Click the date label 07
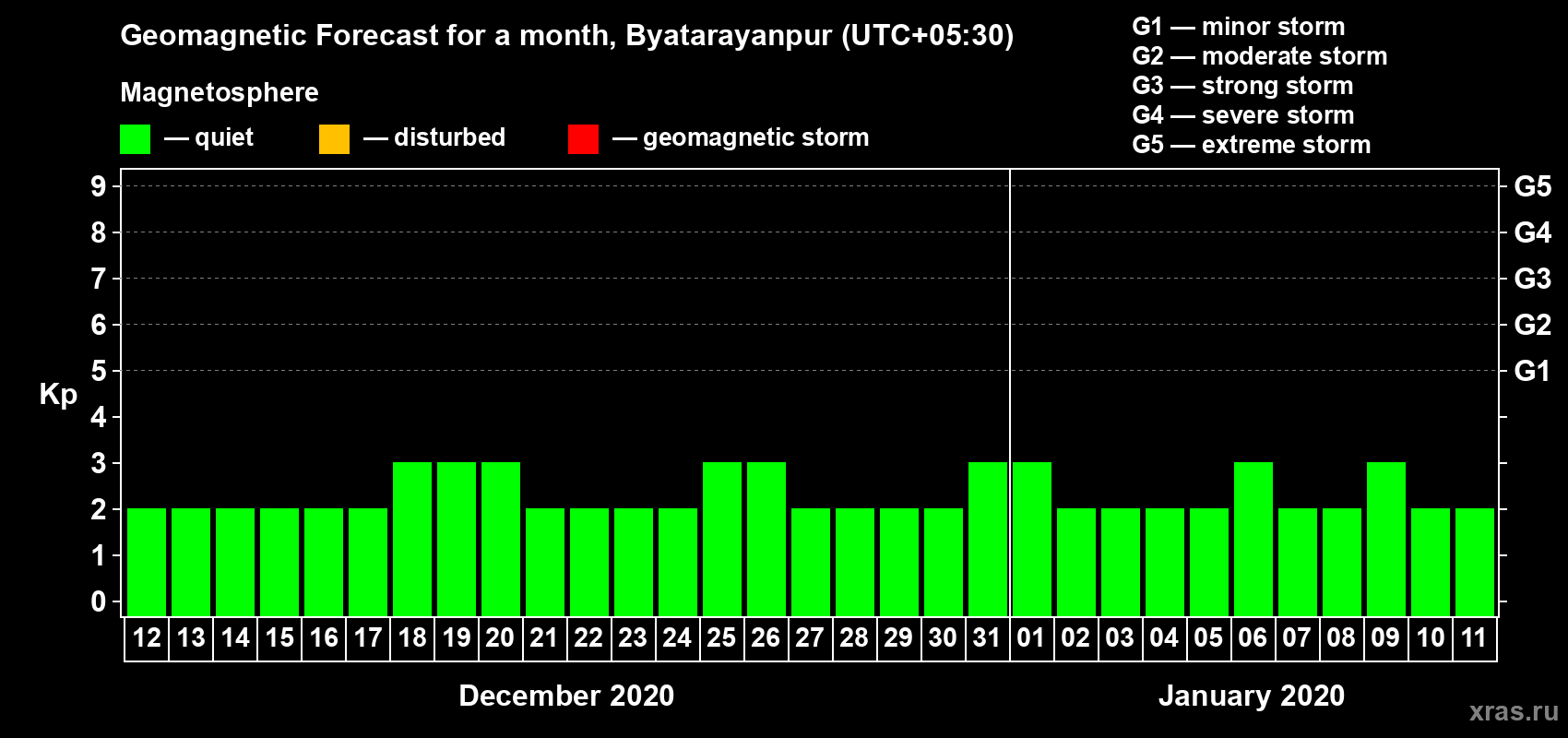1568x738 pixels. point(1297,637)
